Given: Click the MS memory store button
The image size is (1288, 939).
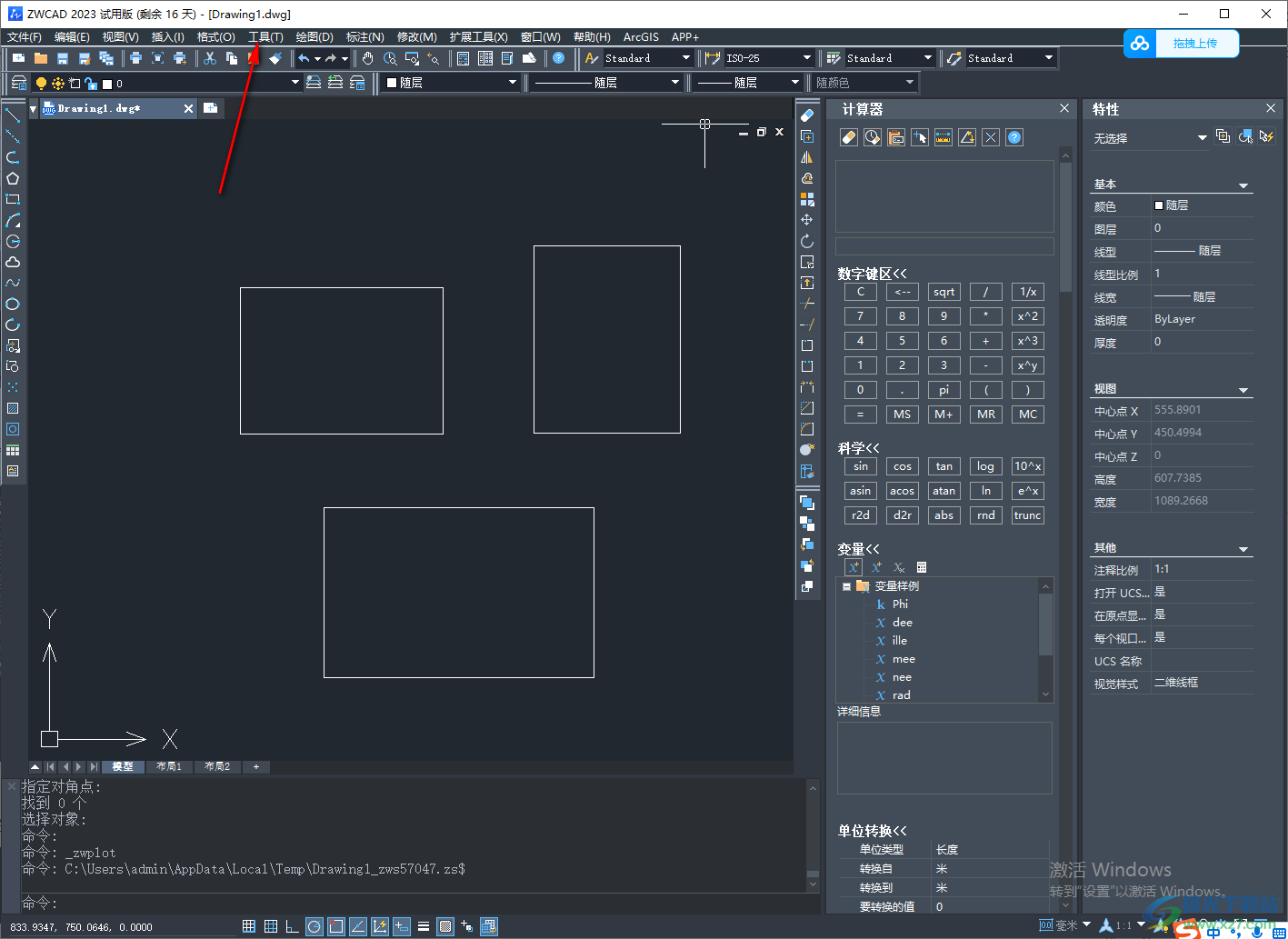Looking at the screenshot, I should pos(902,415).
